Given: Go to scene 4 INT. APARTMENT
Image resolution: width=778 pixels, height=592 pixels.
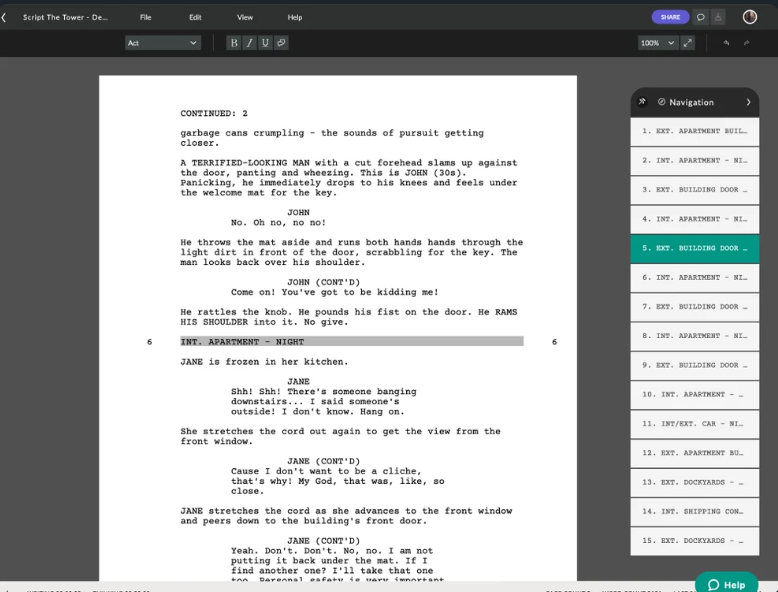Looking at the screenshot, I should pos(695,219).
